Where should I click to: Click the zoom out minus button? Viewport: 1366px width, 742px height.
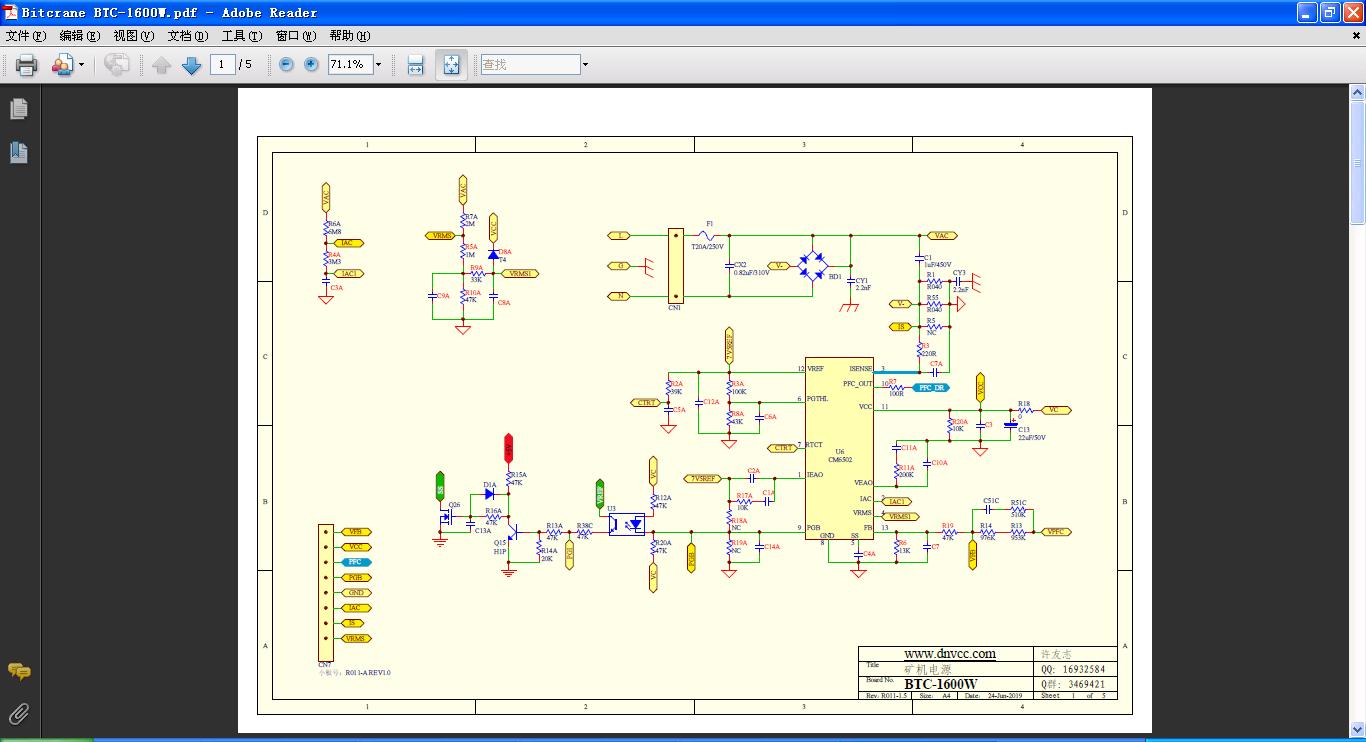pos(287,65)
